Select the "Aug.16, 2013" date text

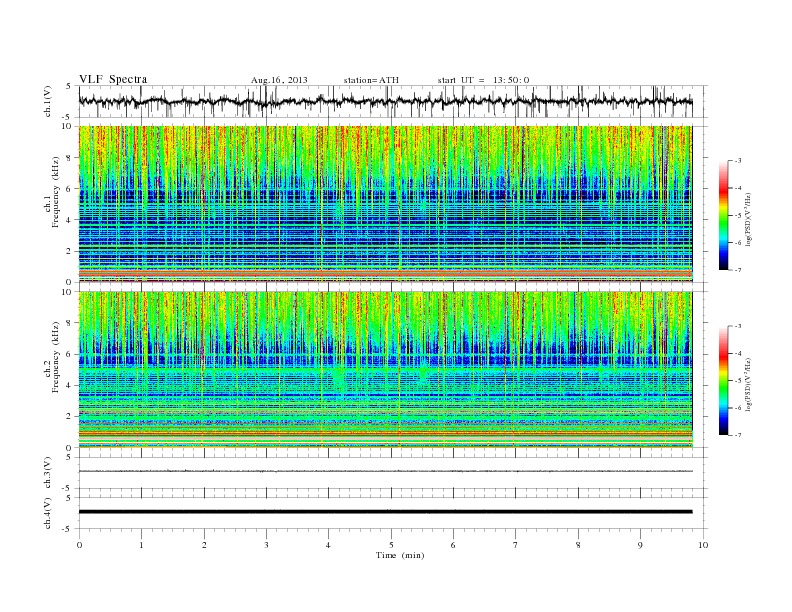tap(279, 80)
